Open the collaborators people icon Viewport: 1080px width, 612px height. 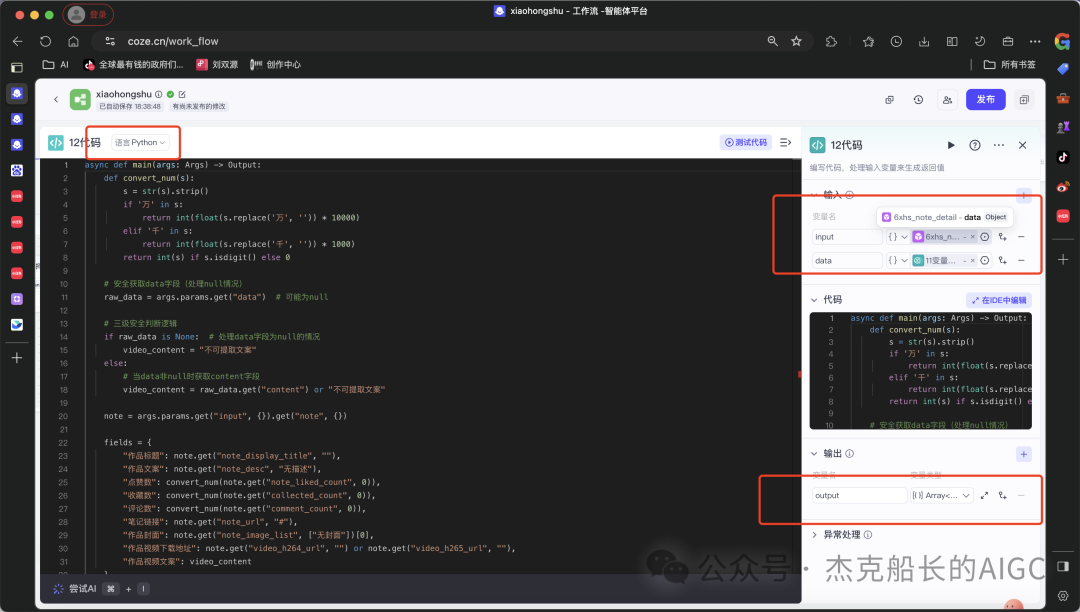(947, 100)
